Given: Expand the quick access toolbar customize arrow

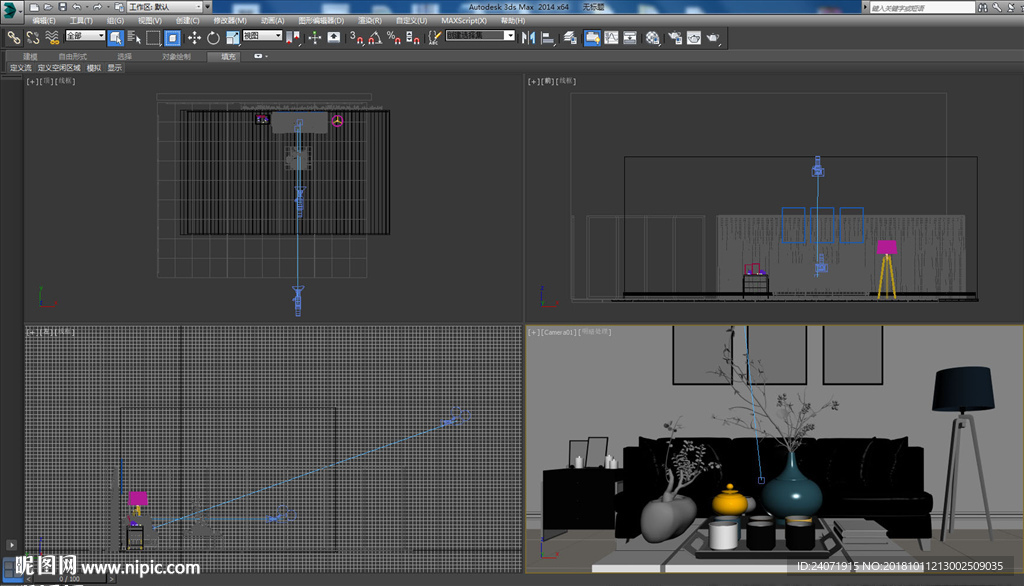Looking at the screenshot, I should [x=208, y=7].
